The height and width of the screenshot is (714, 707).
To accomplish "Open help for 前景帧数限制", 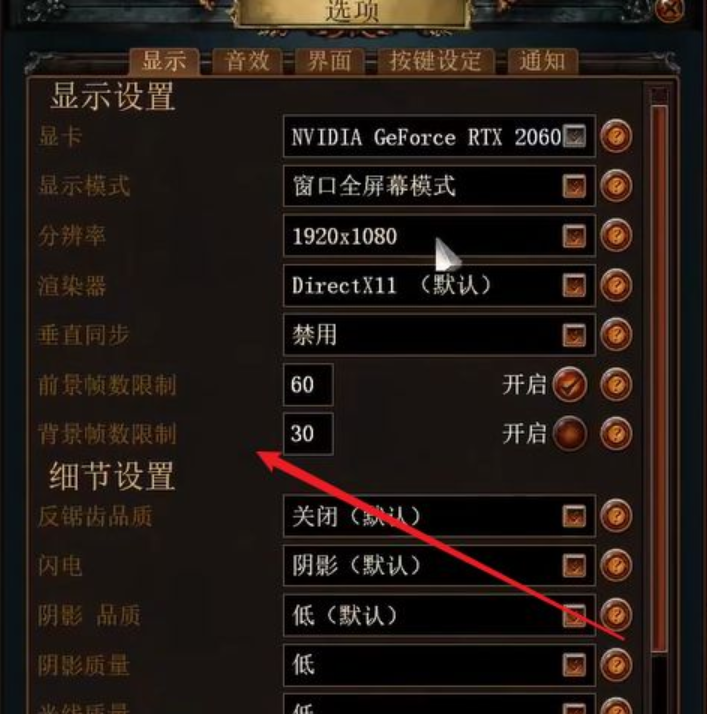I will (x=616, y=385).
